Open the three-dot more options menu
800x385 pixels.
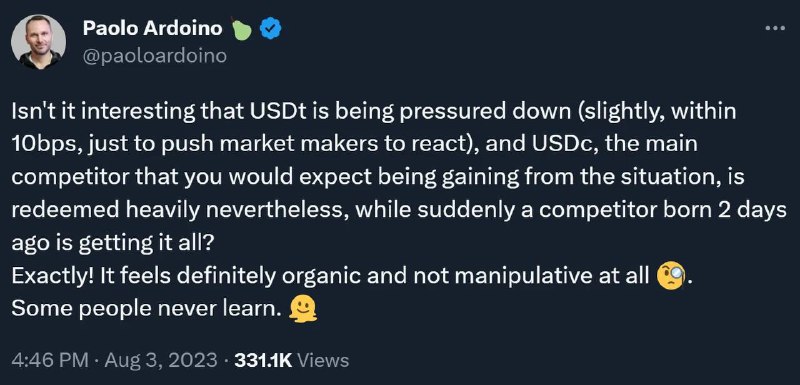tap(776, 29)
